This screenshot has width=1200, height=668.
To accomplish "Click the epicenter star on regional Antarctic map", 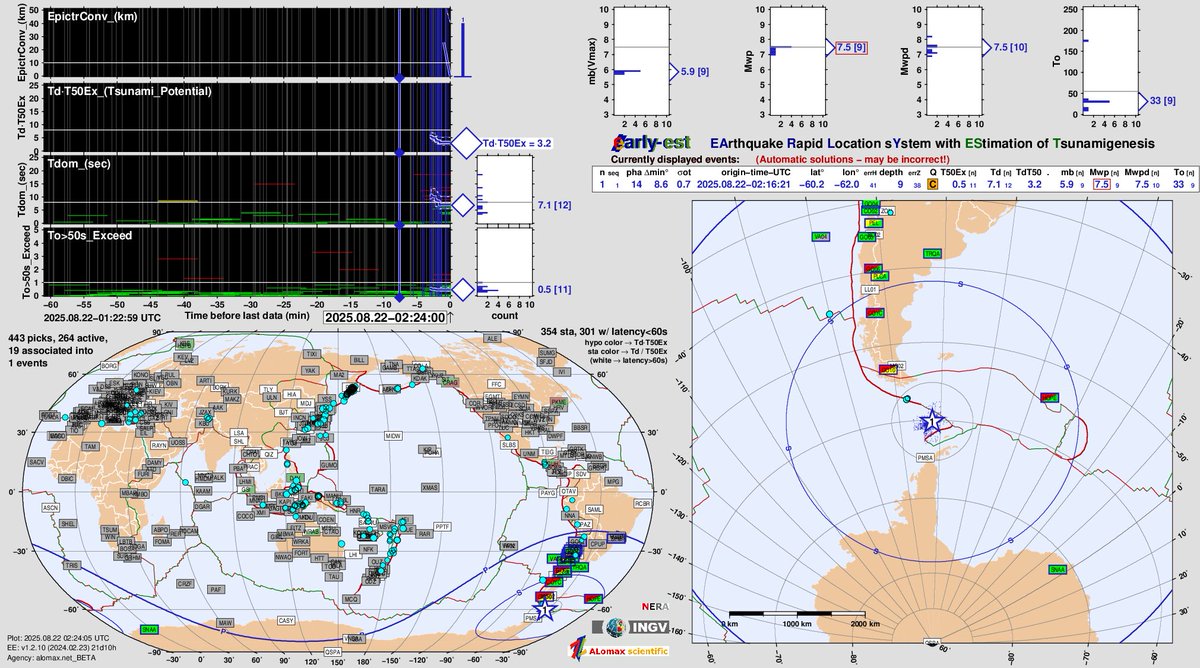I will [x=932, y=421].
